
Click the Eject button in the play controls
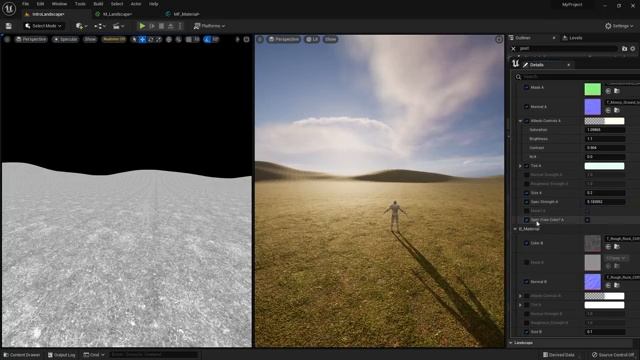[x=171, y=26]
